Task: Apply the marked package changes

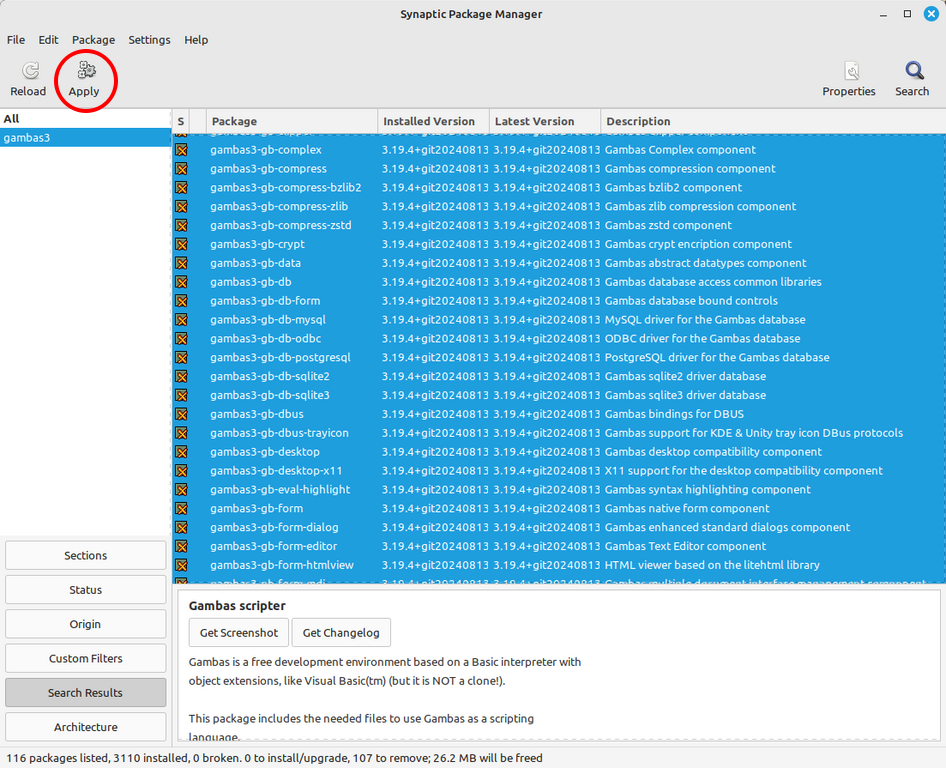Action: (x=84, y=80)
